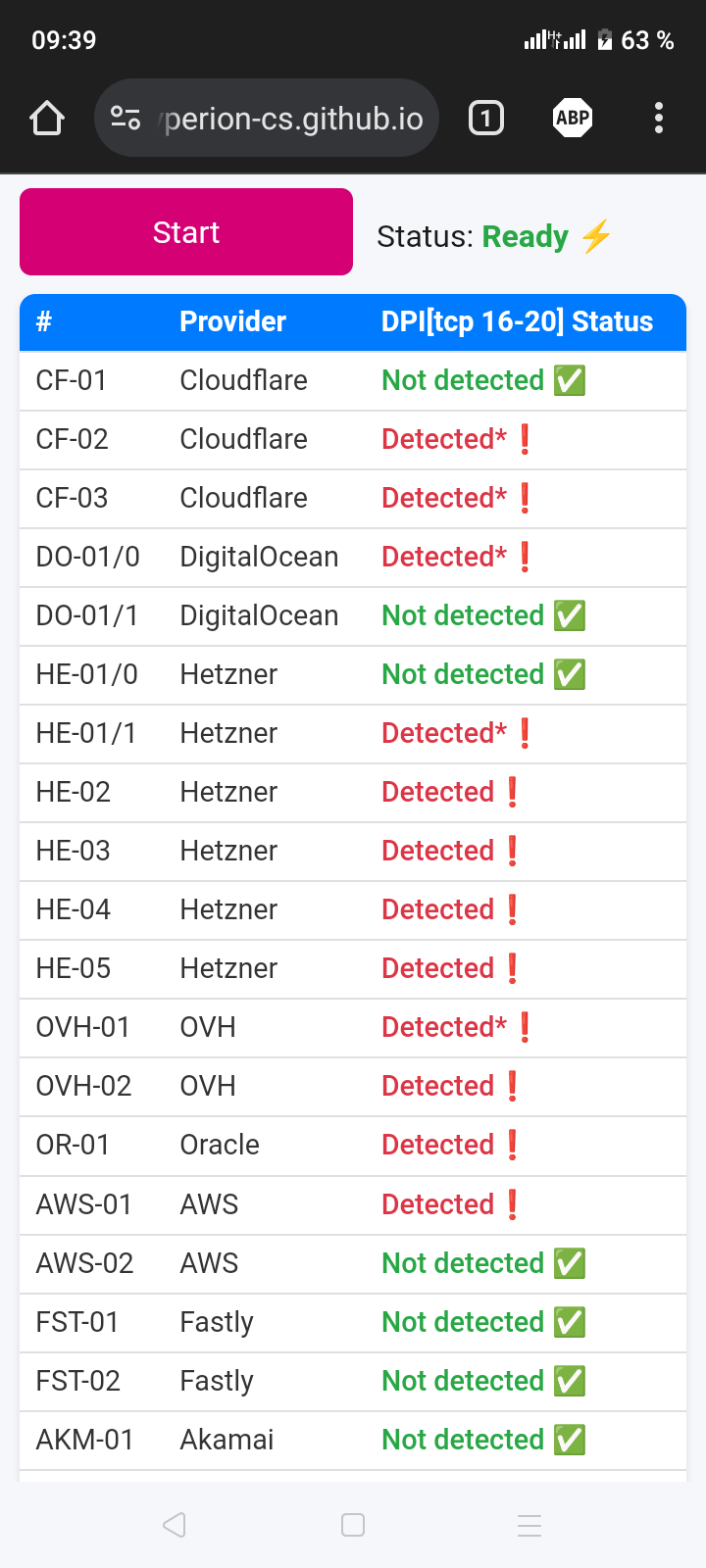This screenshot has width=706, height=1568.
Task: Tap the browser home icon
Action: coord(47,119)
